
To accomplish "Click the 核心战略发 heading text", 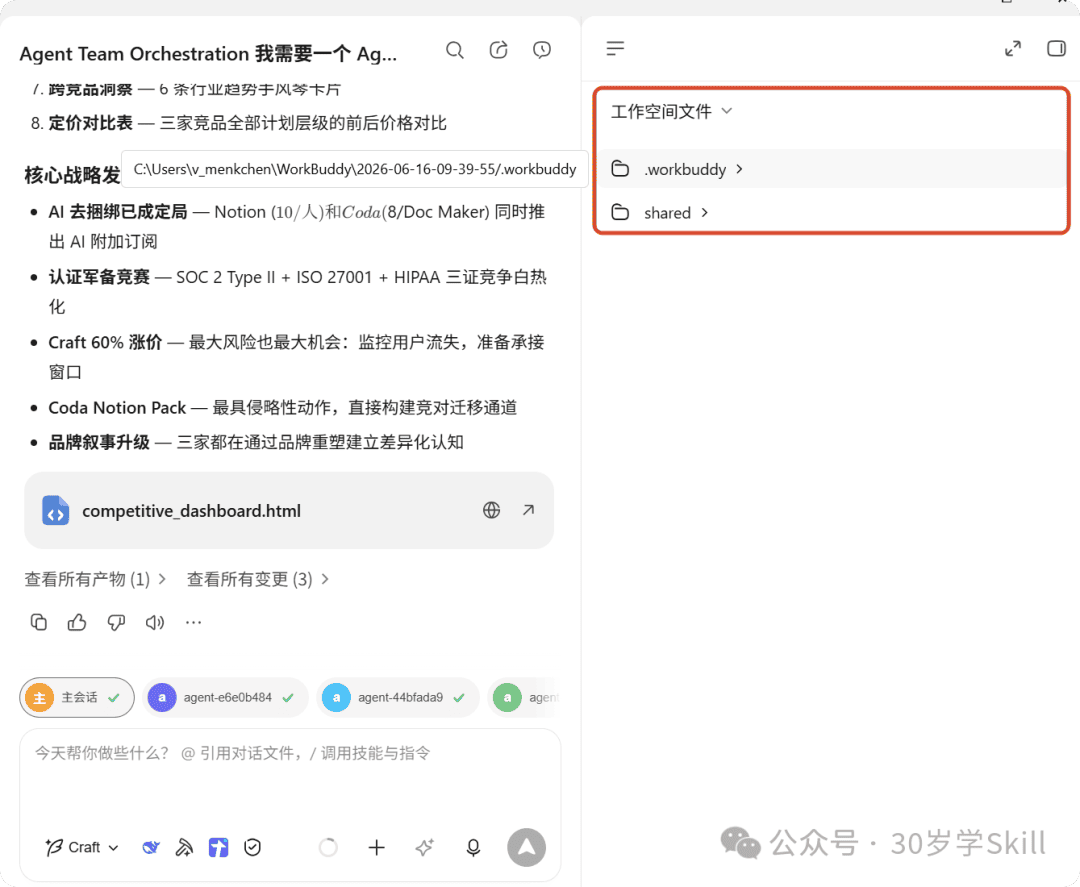I will point(72,175).
